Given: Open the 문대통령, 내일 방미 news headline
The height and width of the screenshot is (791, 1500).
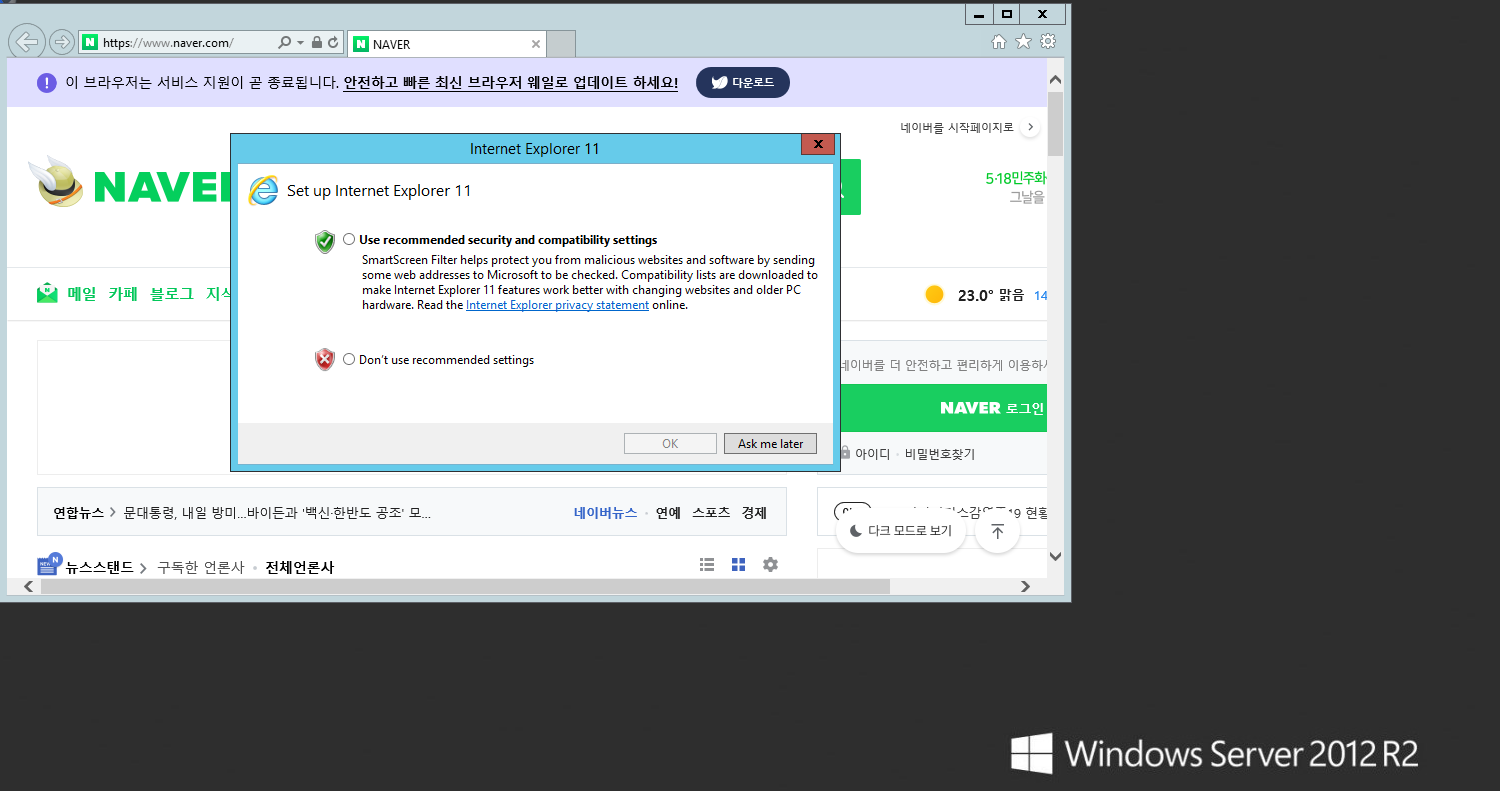Looking at the screenshot, I should [277, 513].
